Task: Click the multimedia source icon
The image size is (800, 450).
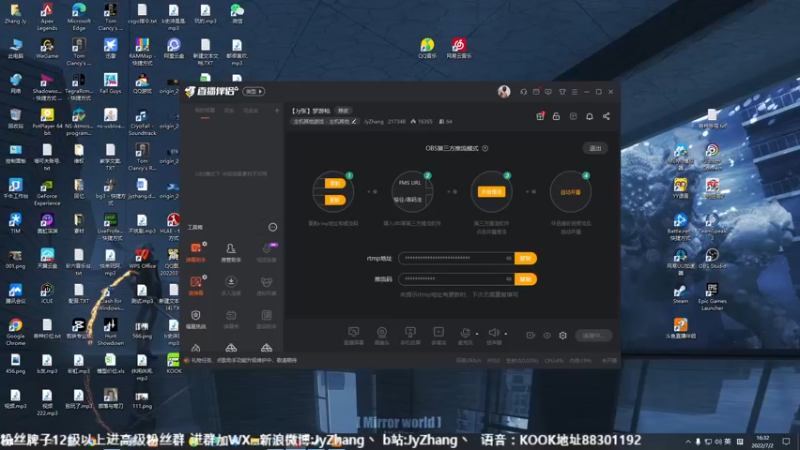Action: [439, 335]
